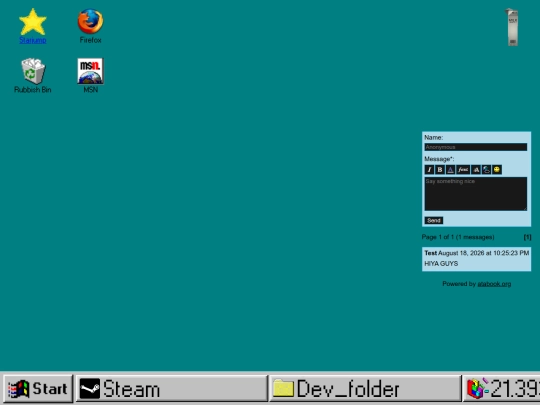Click the colorful system tray icon
540x405 pixels.
[477, 389]
